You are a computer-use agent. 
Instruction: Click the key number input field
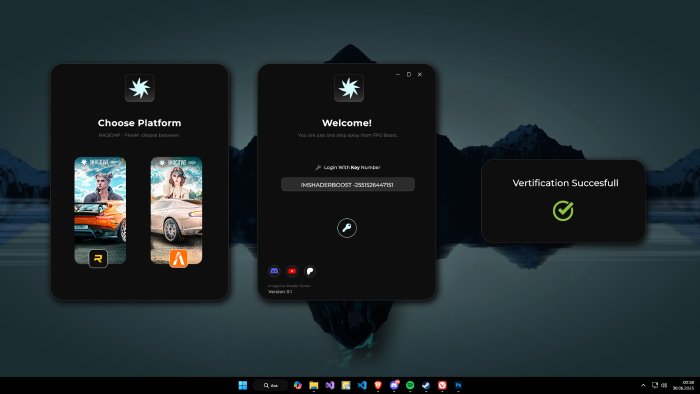point(348,184)
